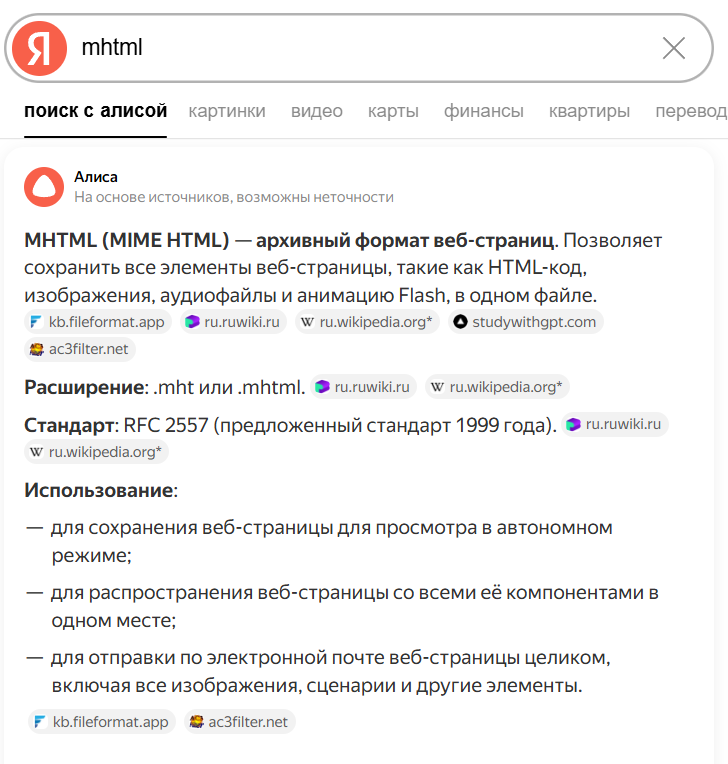
Task: Open the карты tab
Action: click(x=393, y=111)
